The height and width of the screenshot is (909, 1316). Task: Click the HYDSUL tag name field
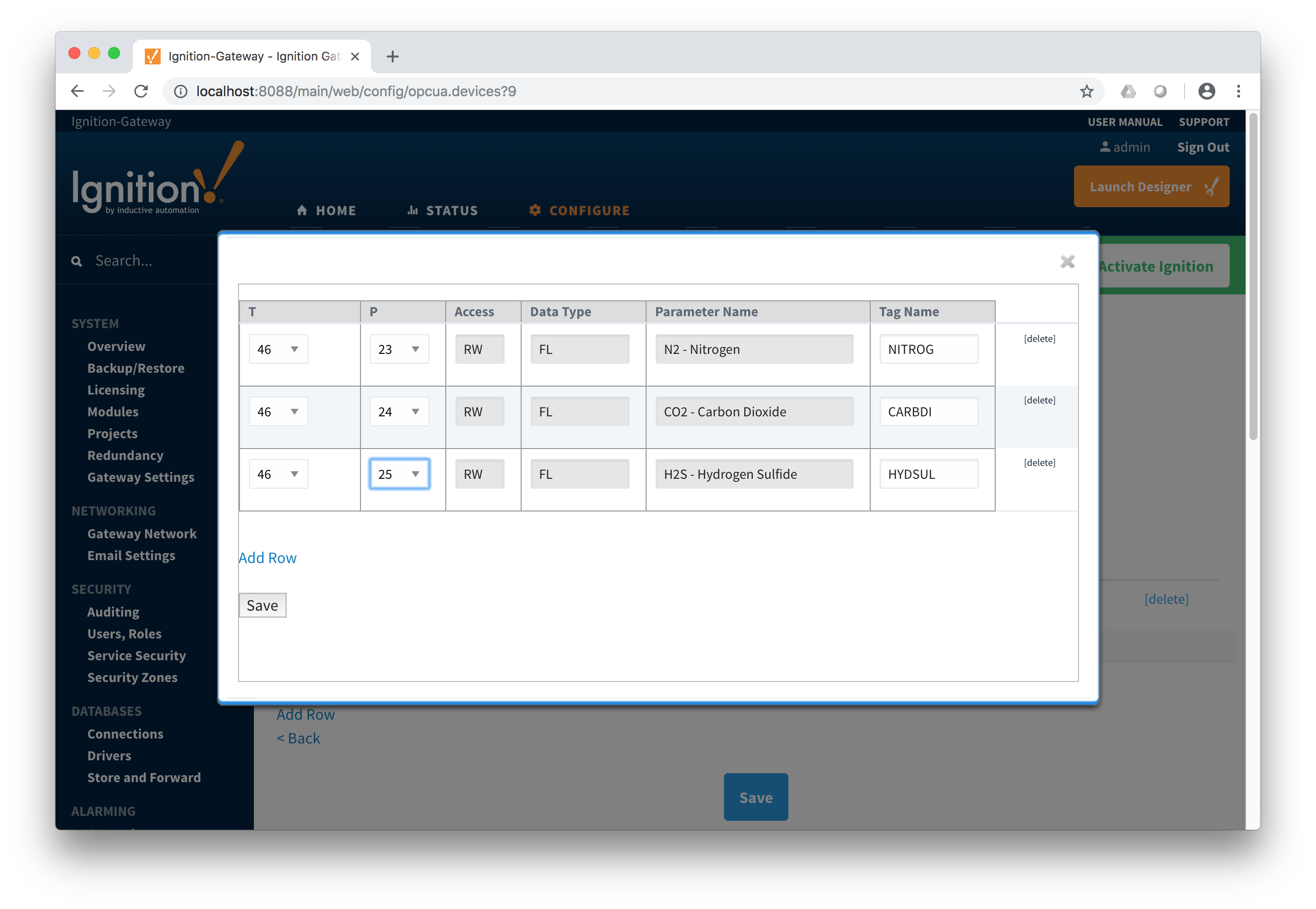click(928, 474)
